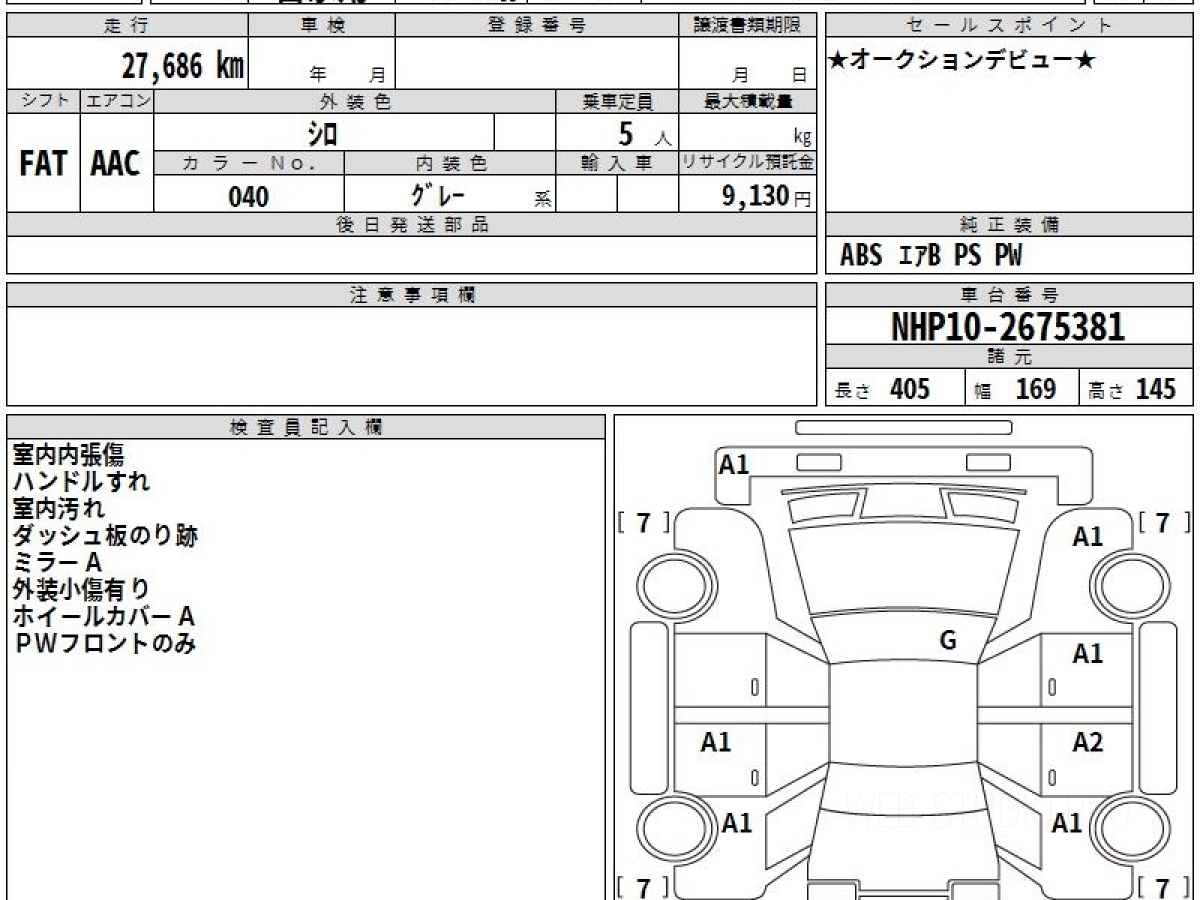Select the color number 040
1200x900 pixels.
click(x=249, y=196)
